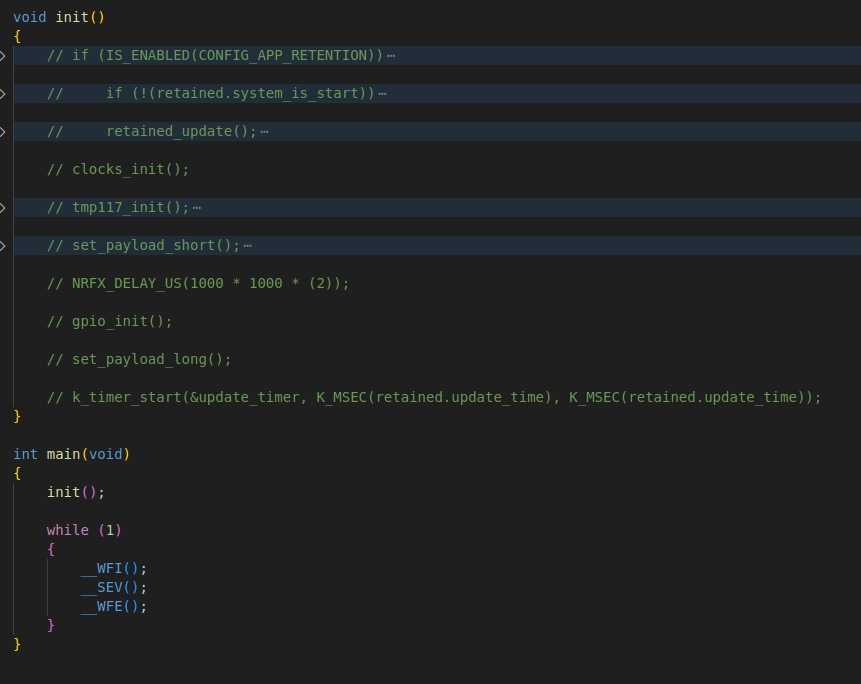Unfold the set_payload_short() commented block
Viewport: 861px width, 684px height.
pyautogui.click(x=3, y=245)
